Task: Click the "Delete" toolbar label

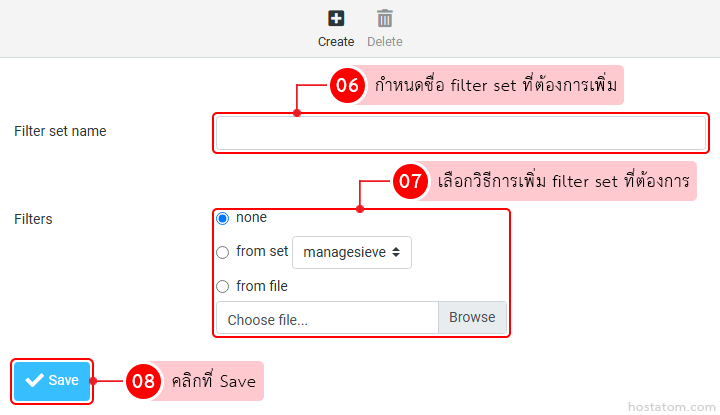Action: (385, 42)
